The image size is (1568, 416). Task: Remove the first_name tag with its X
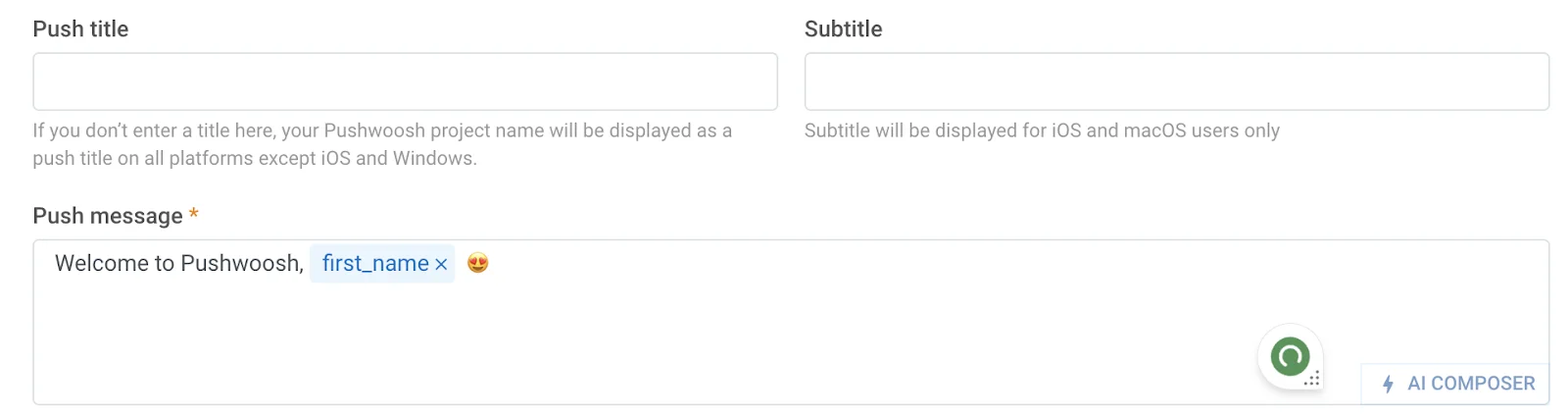[x=441, y=264]
